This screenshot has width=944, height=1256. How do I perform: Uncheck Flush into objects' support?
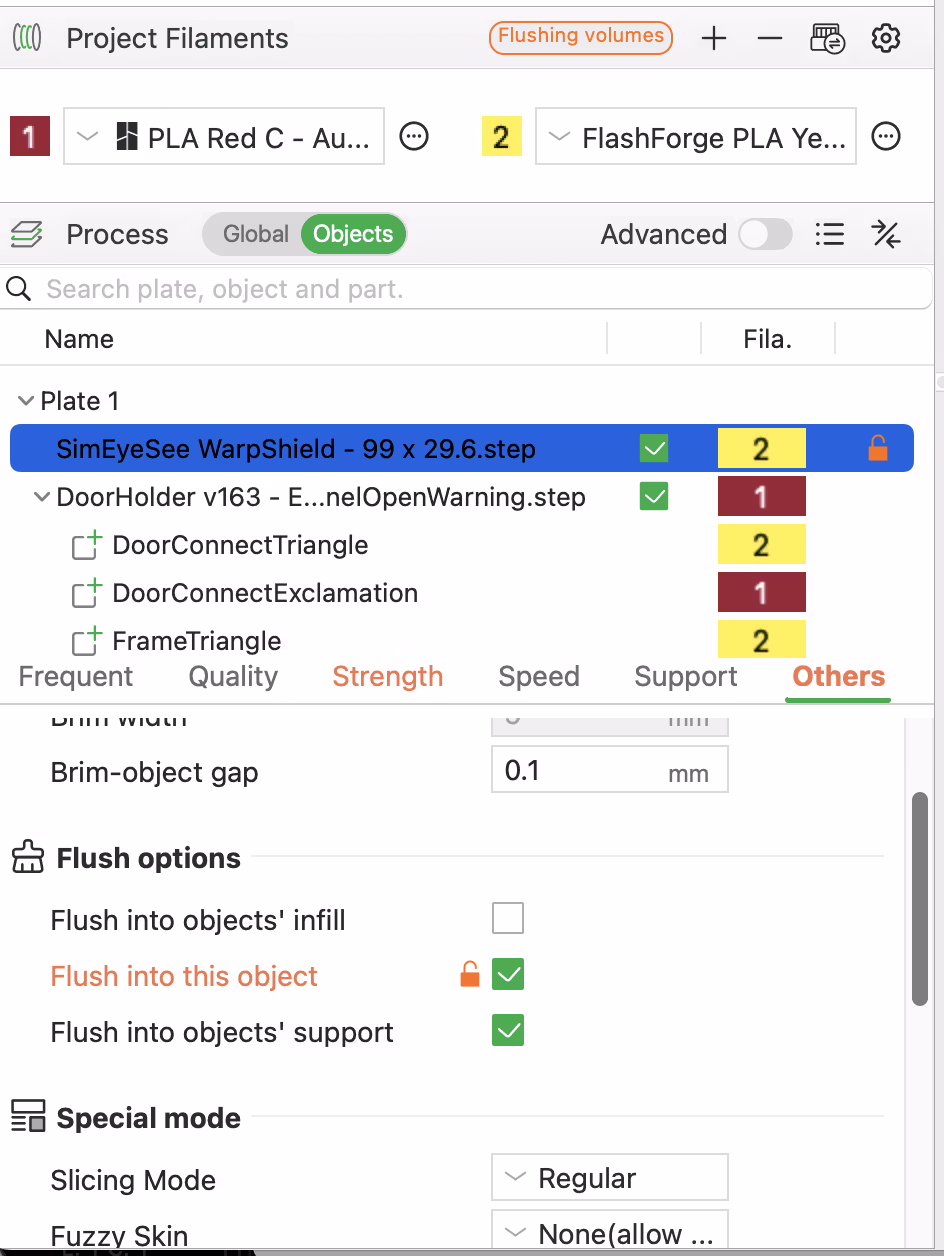point(508,1031)
